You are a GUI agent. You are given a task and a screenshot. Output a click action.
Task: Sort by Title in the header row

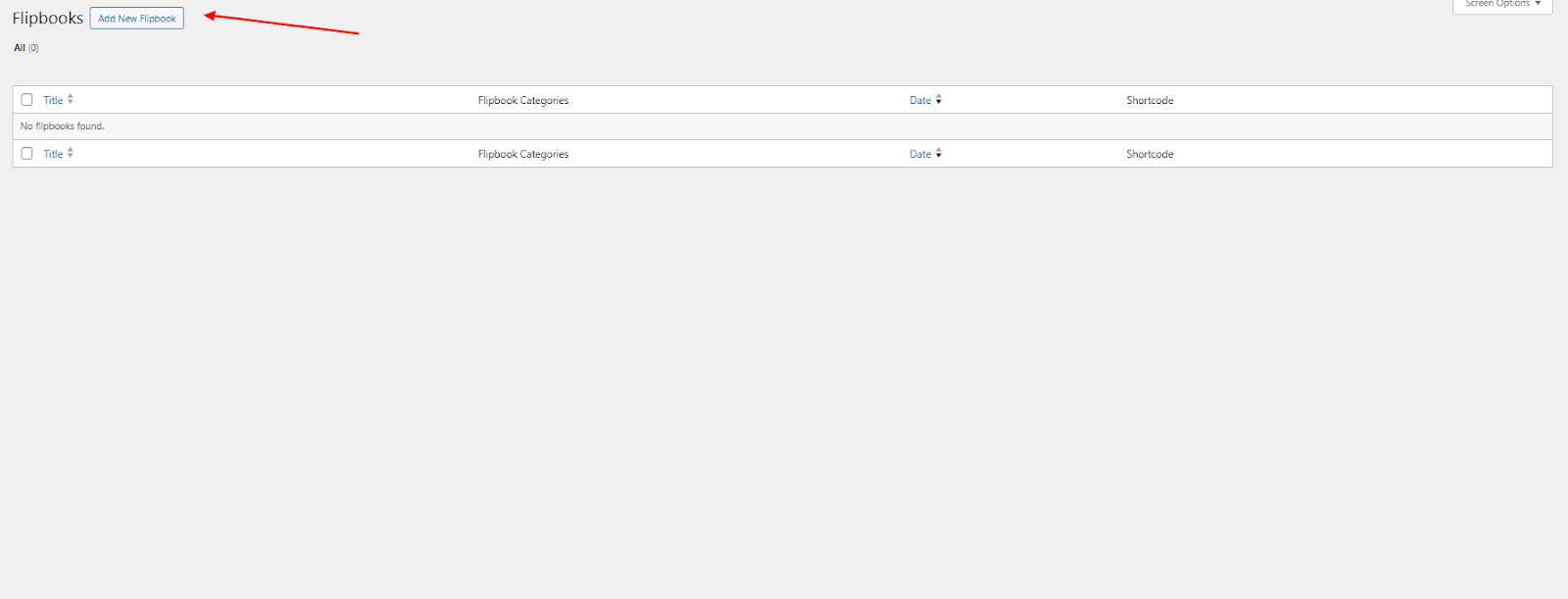click(x=53, y=100)
